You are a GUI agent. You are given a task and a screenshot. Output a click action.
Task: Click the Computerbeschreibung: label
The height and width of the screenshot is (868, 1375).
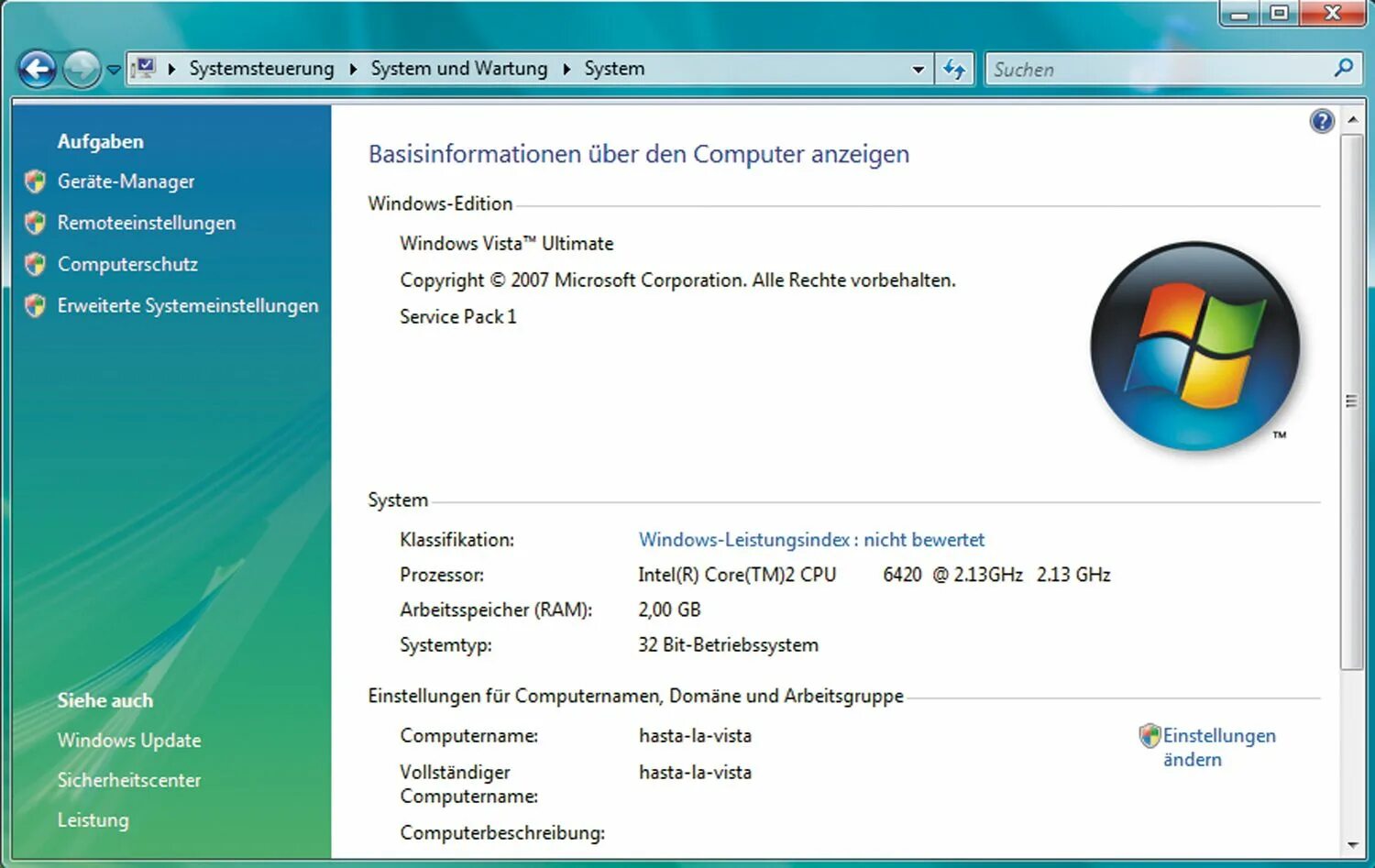pyautogui.click(x=502, y=833)
